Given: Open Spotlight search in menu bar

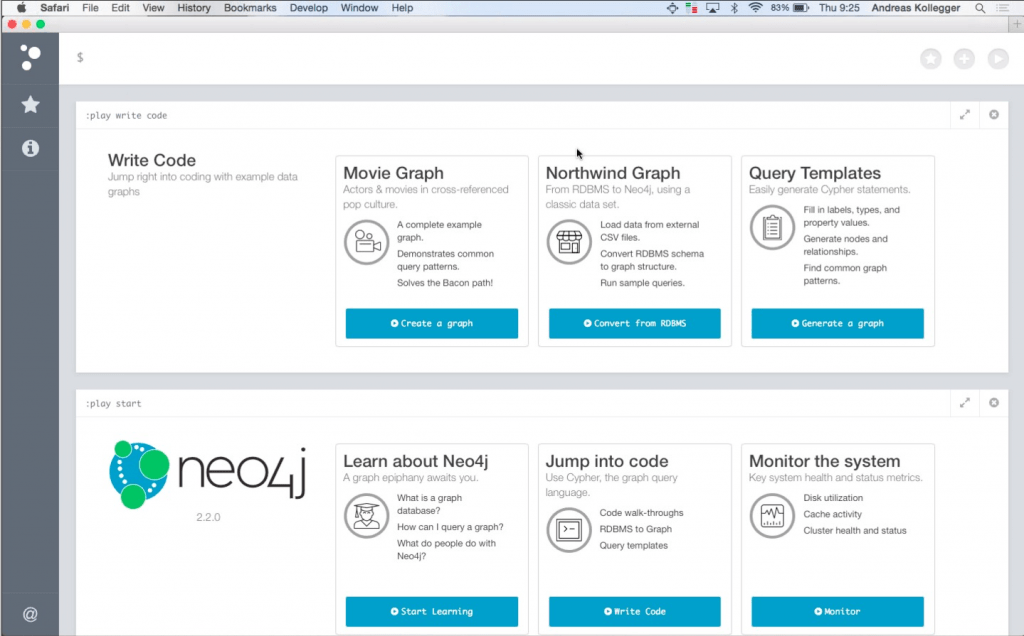Looking at the screenshot, I should coord(980,8).
